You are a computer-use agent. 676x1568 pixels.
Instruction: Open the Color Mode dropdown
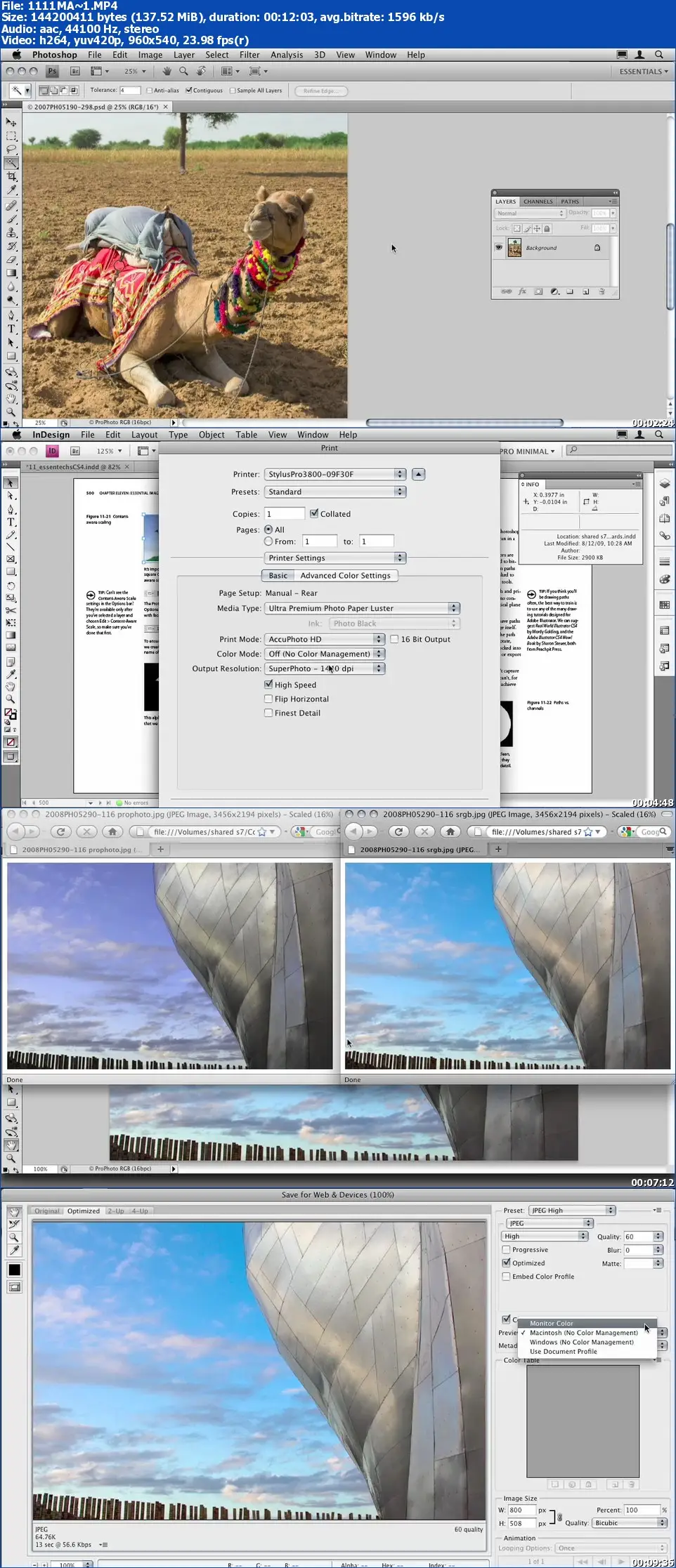tap(325, 654)
